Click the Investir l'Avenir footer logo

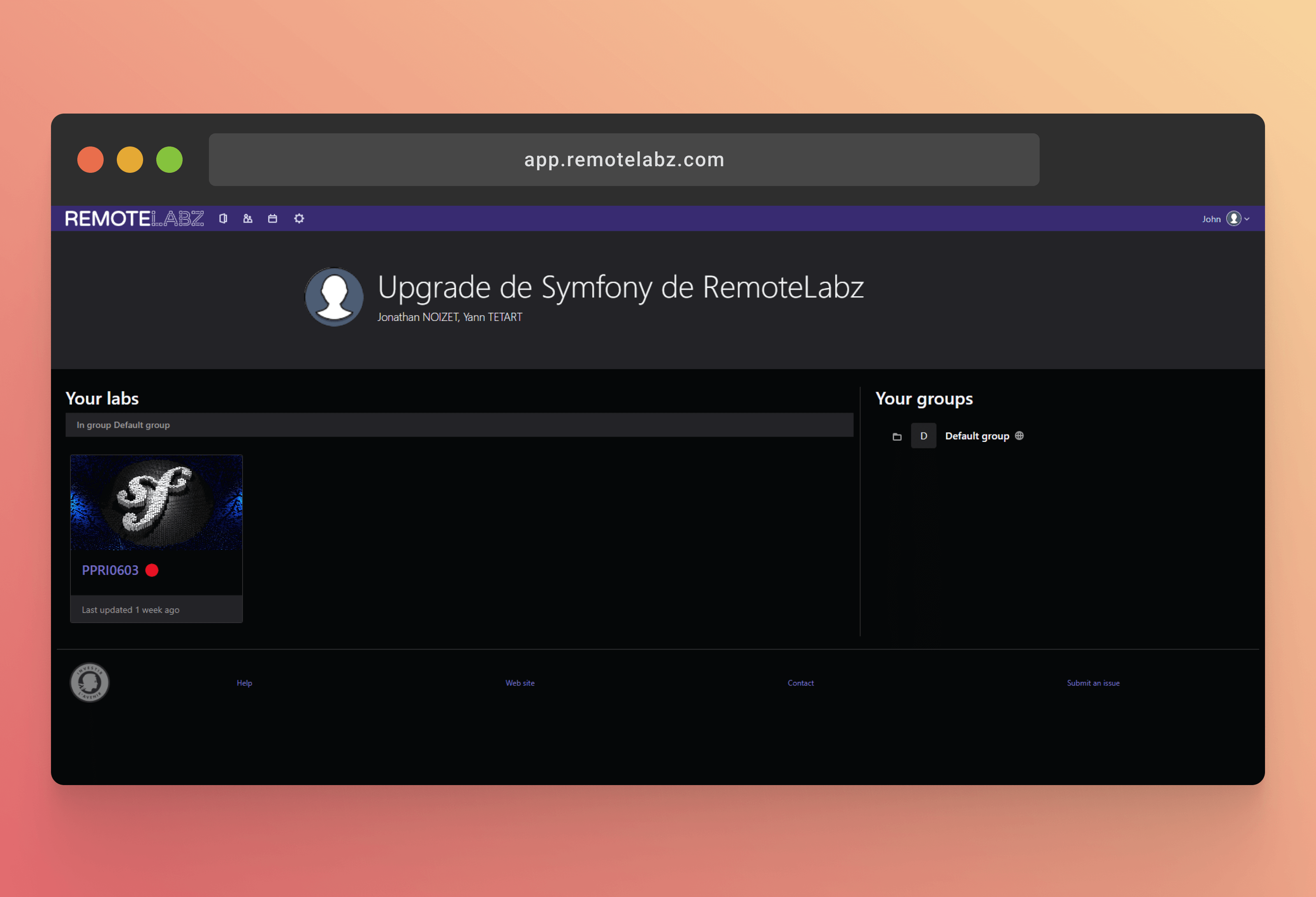tap(90, 682)
